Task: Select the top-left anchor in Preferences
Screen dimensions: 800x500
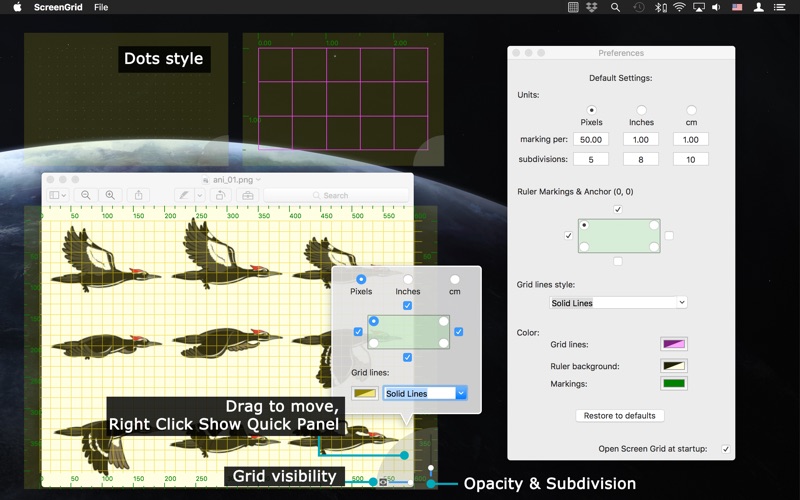Action: coord(585,225)
